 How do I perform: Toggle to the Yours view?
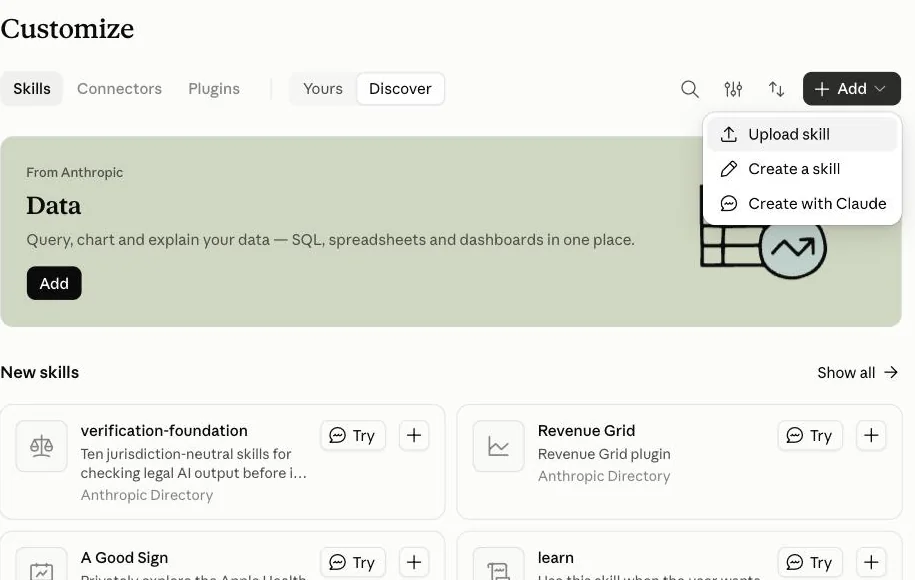point(323,89)
